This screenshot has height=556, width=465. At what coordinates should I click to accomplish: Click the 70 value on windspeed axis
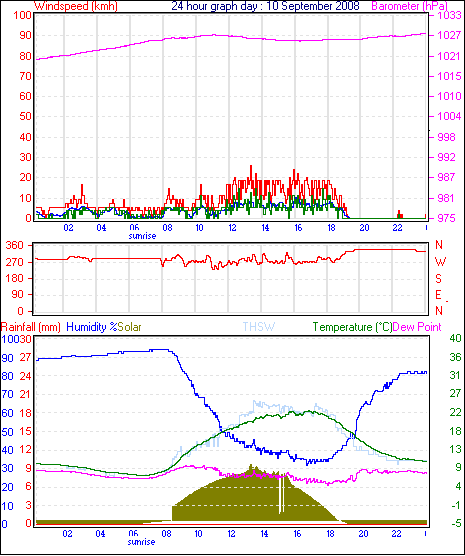25,76
